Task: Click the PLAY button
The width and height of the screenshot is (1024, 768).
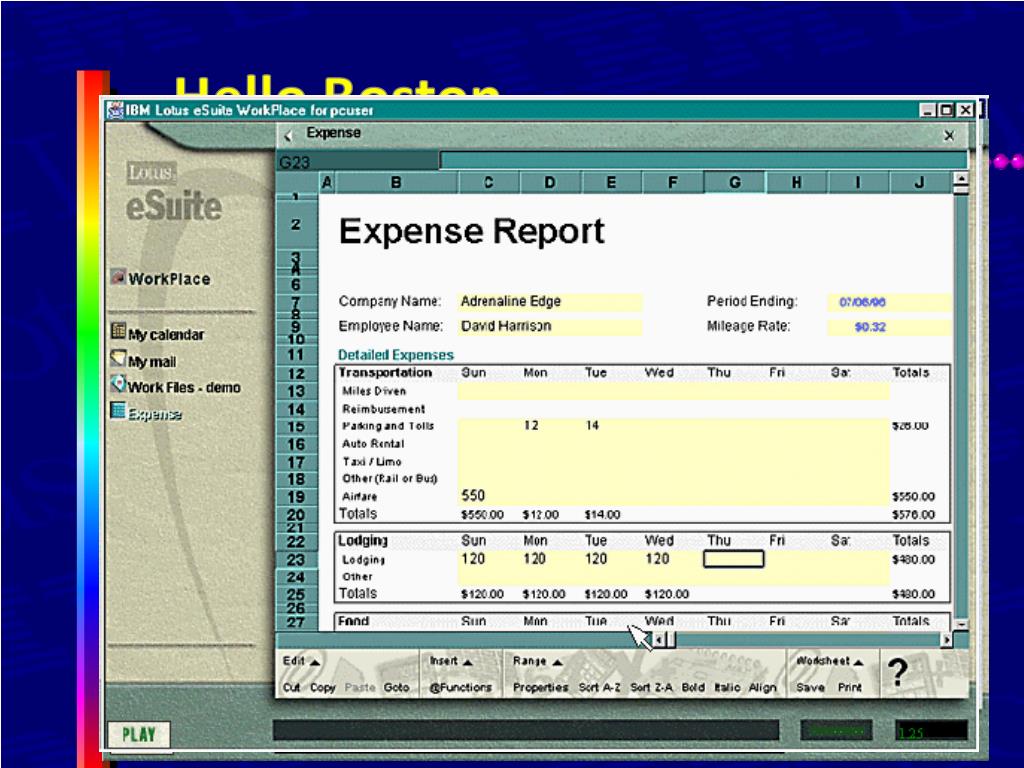Action: [139, 735]
